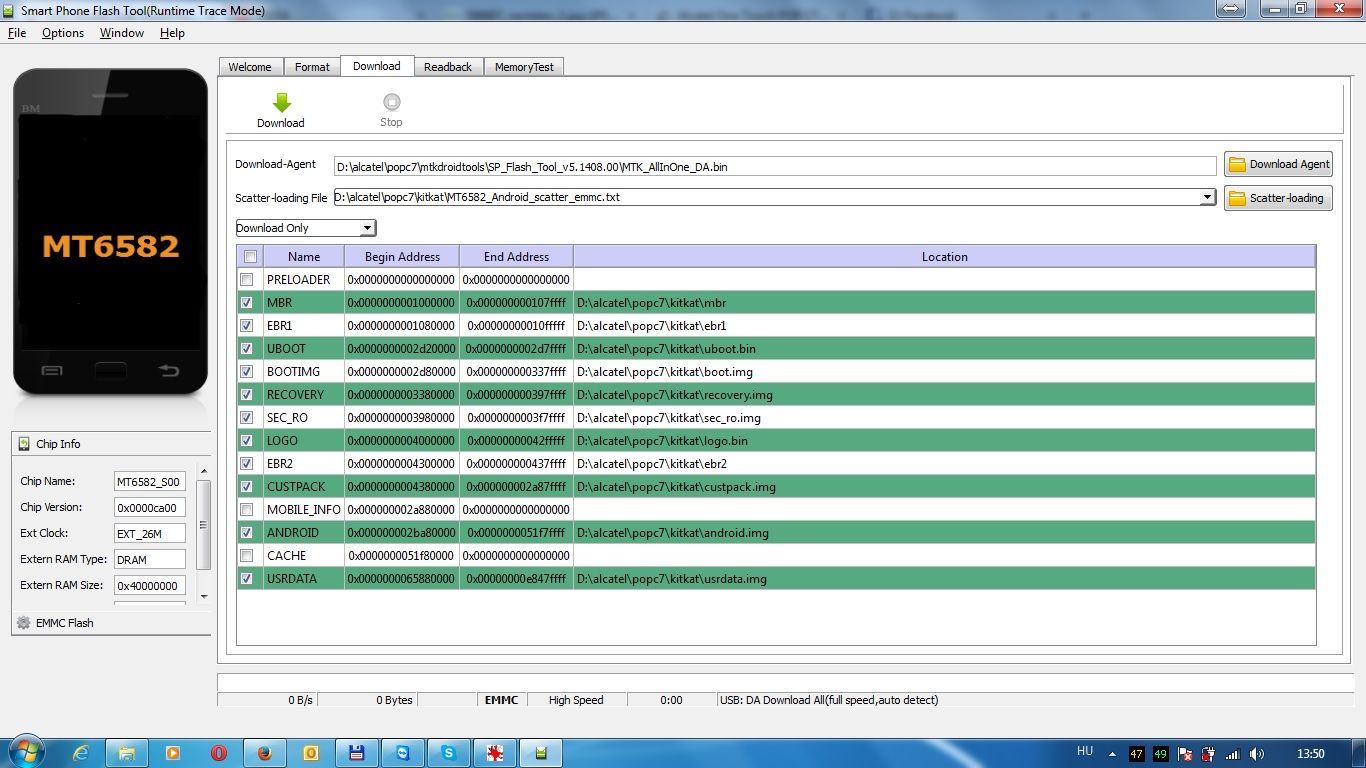This screenshot has height=768, width=1366.
Task: Click the taskbar clock showing 13:50
Action: [1310, 754]
